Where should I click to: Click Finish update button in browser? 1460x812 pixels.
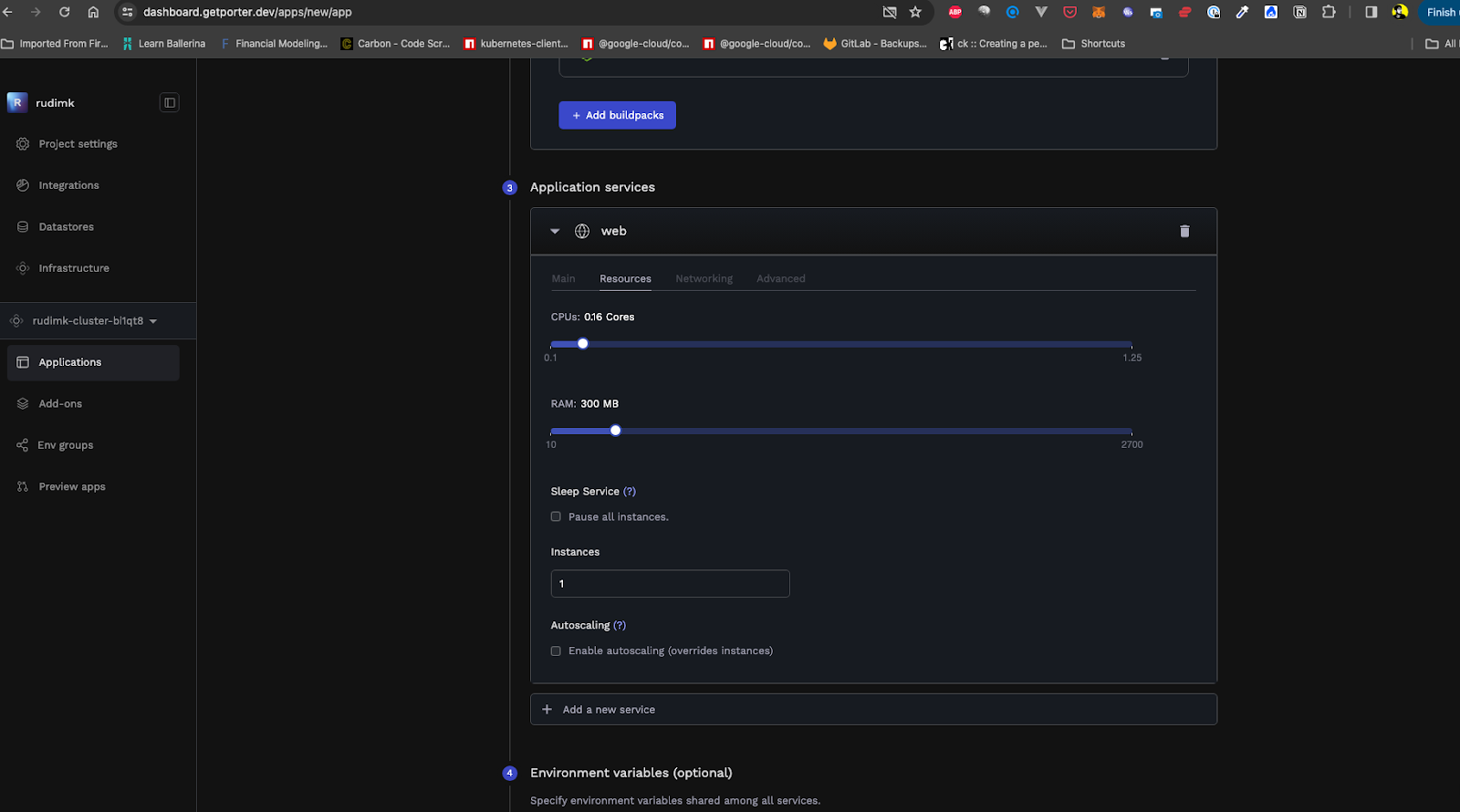(1441, 12)
